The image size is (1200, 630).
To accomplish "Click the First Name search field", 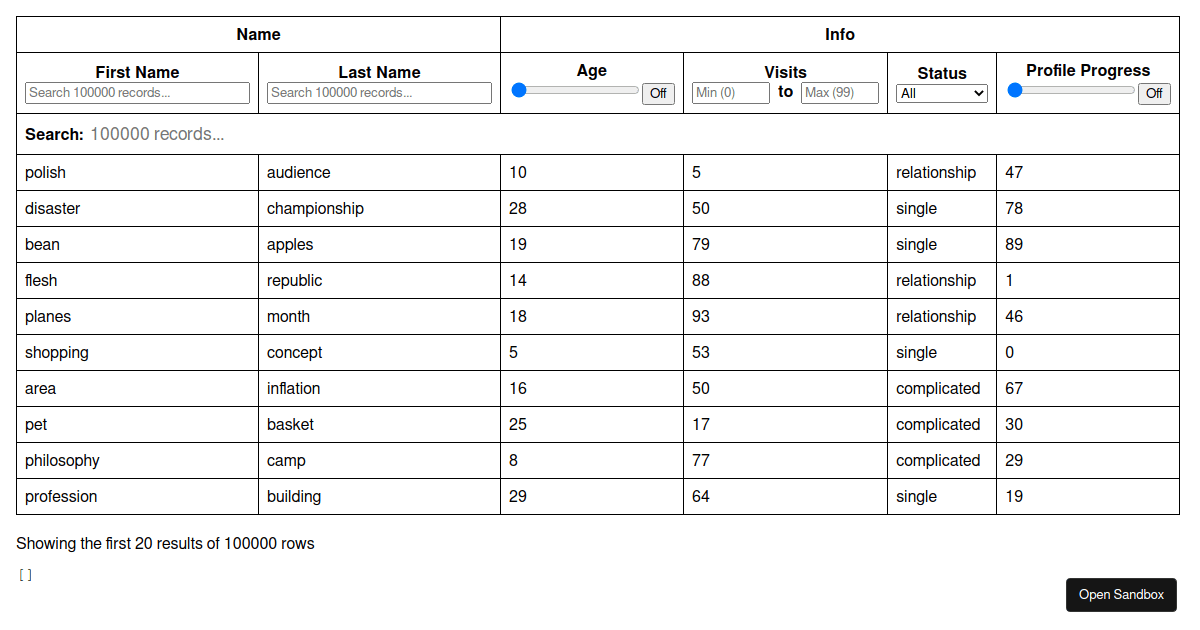I will point(137,92).
